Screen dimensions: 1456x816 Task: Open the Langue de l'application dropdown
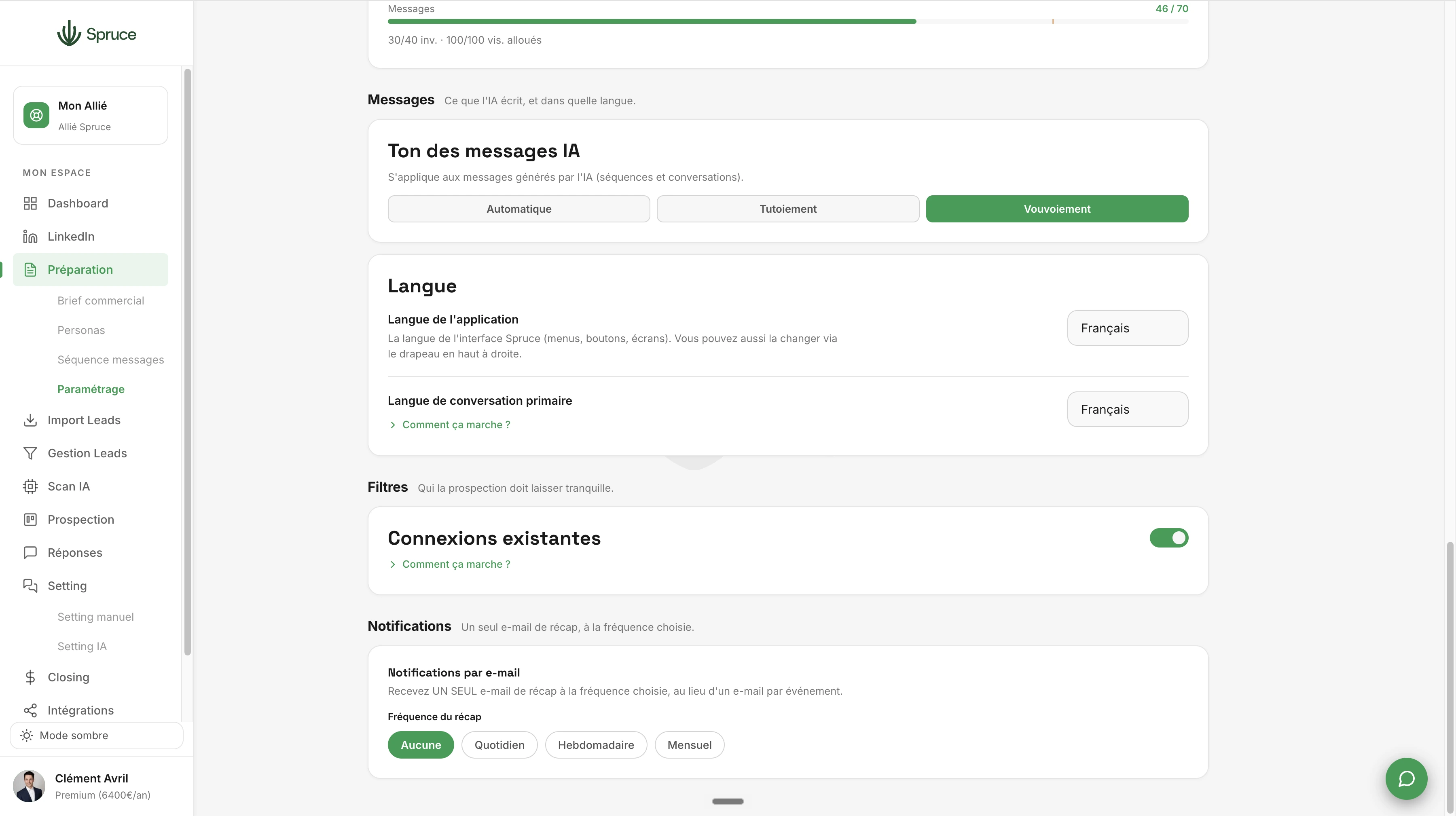(1127, 328)
